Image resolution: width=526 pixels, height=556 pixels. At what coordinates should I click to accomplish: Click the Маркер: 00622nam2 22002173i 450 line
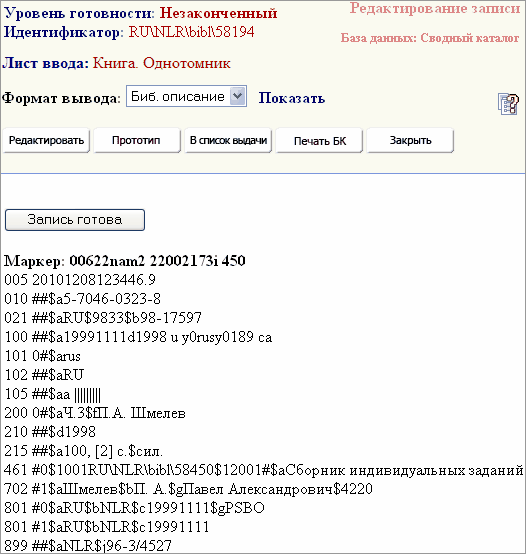[124, 261]
